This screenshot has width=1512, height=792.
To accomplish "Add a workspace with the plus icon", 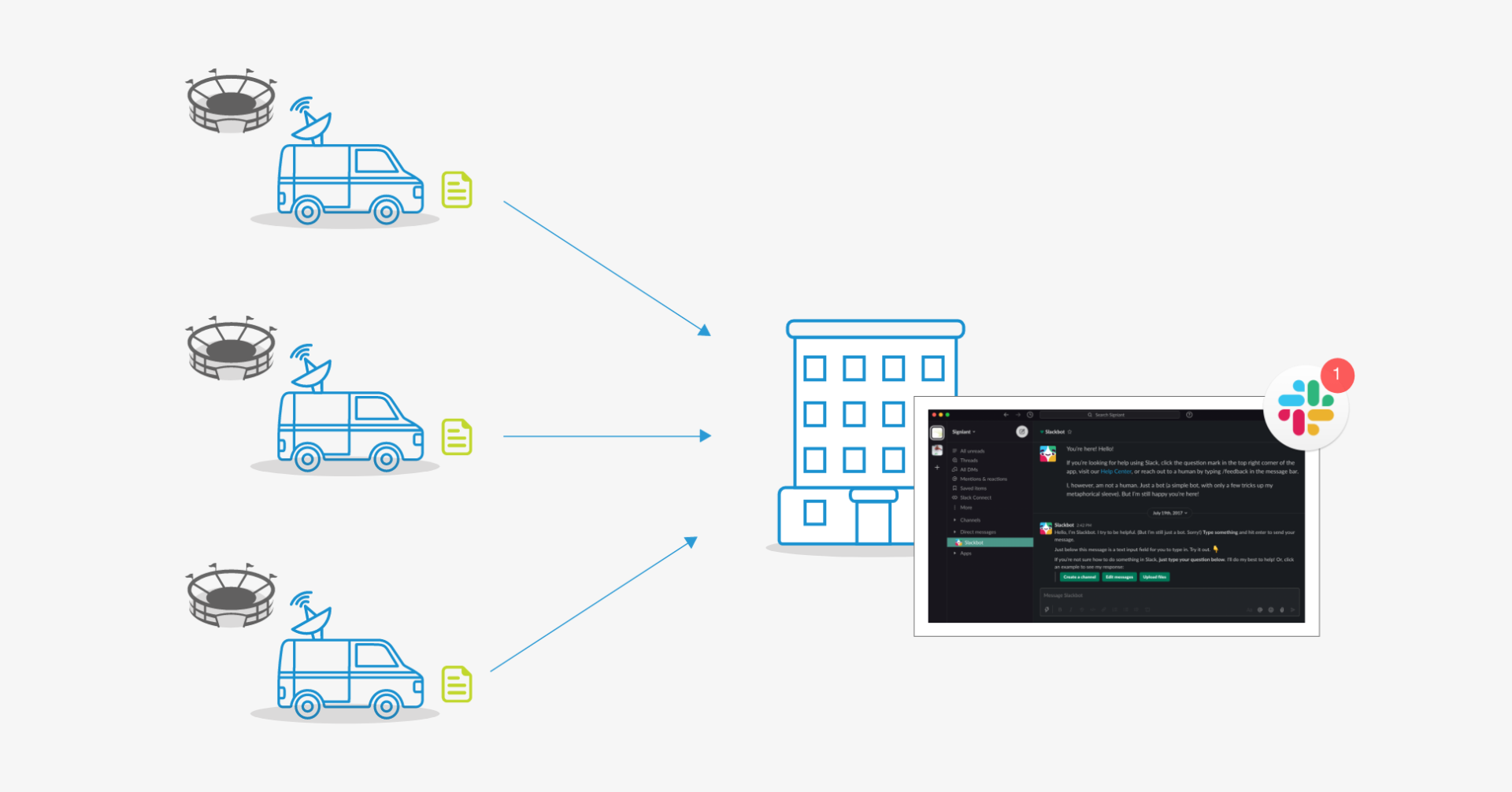I will coord(937,468).
